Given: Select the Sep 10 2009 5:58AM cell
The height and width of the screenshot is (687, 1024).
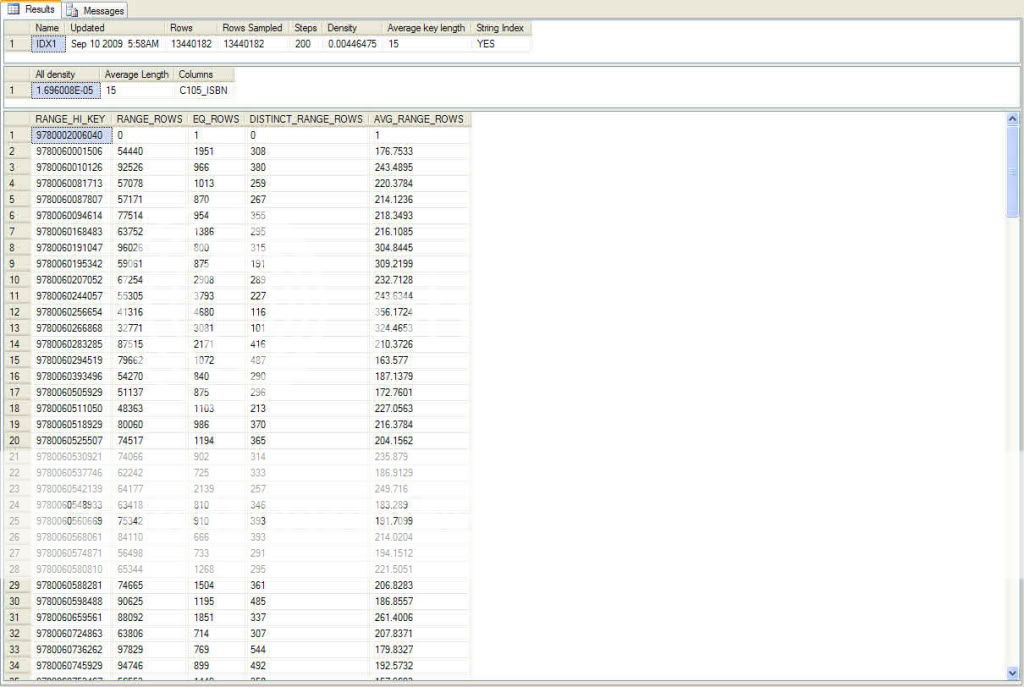Looking at the screenshot, I should point(116,44).
